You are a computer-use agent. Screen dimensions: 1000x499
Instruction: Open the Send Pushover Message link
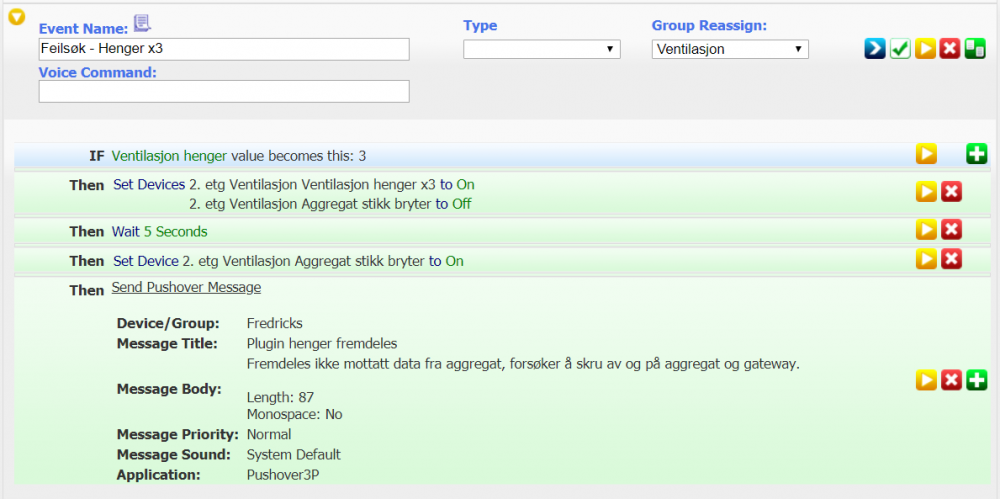click(x=186, y=288)
